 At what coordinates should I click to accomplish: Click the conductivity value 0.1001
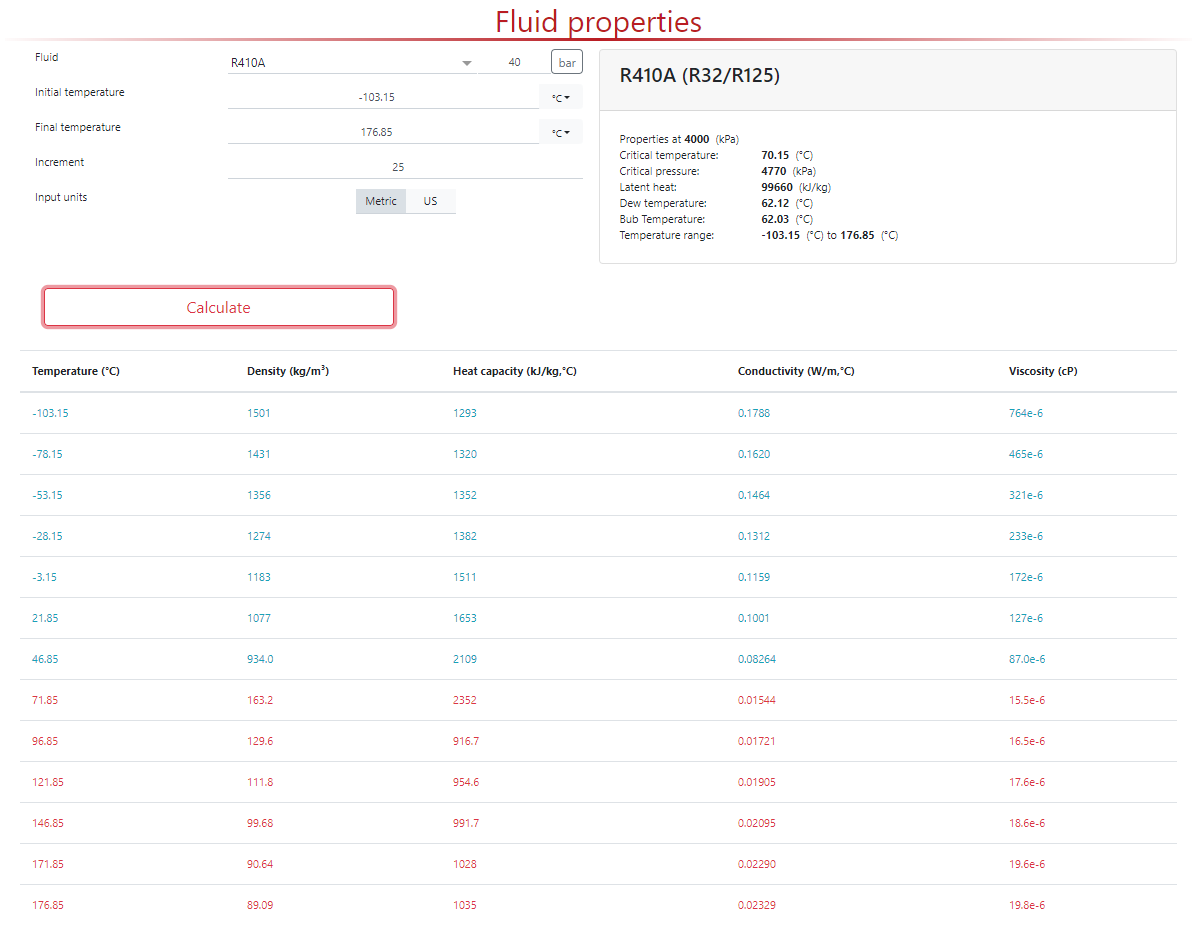[x=754, y=618]
